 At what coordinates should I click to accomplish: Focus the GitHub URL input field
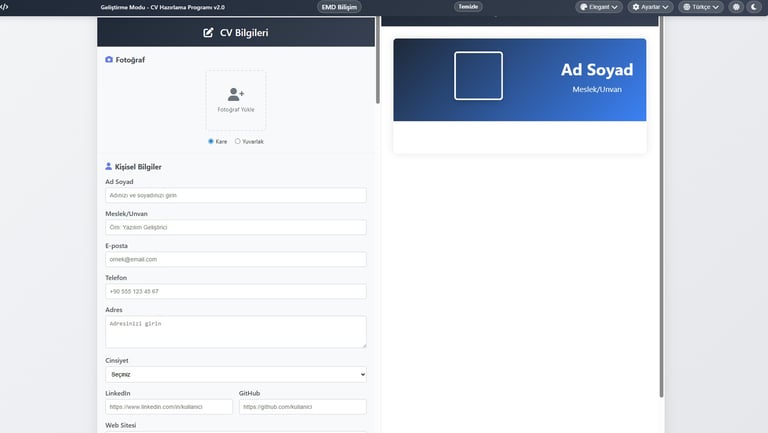coord(302,407)
